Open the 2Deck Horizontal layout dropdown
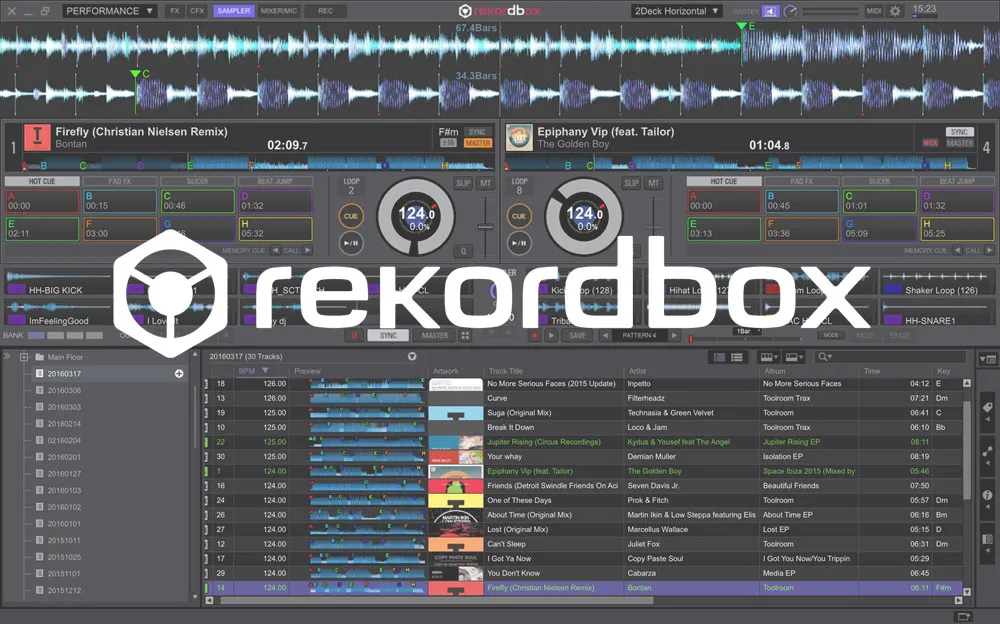 676,11
